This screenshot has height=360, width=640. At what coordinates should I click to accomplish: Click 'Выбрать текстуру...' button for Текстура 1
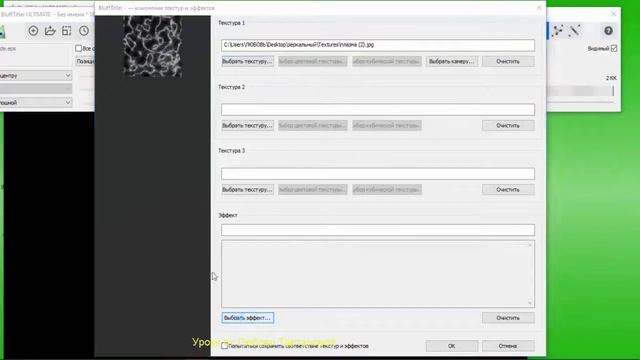tap(247, 61)
